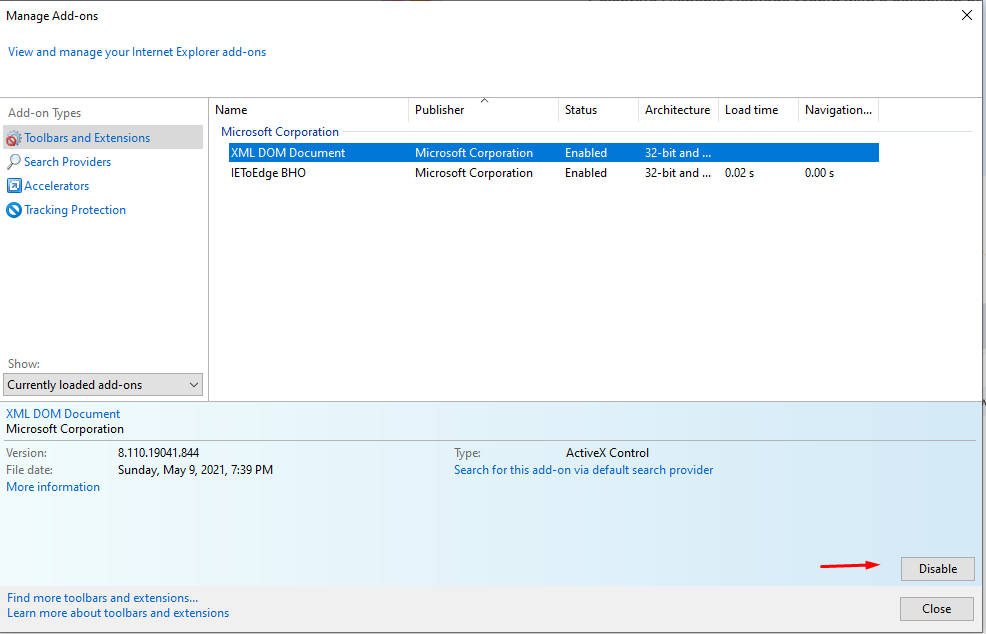Click the Navigation column header

[838, 110]
